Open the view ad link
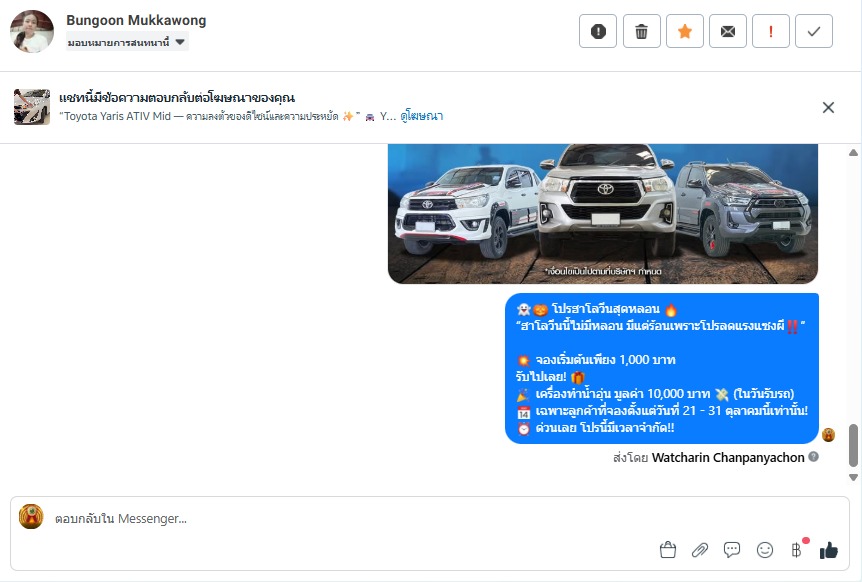862x582 pixels. 422,116
